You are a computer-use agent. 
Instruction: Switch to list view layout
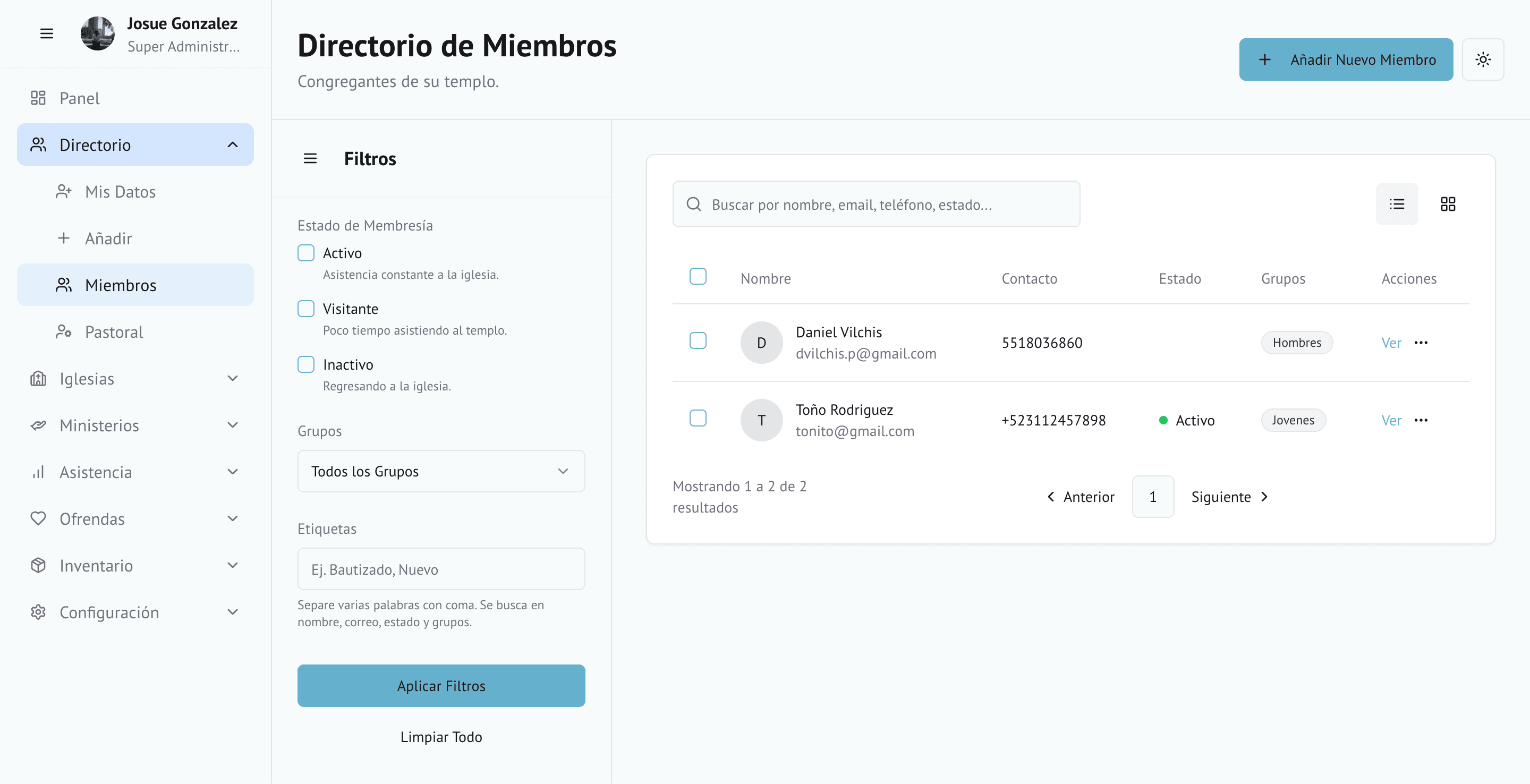[1397, 204]
